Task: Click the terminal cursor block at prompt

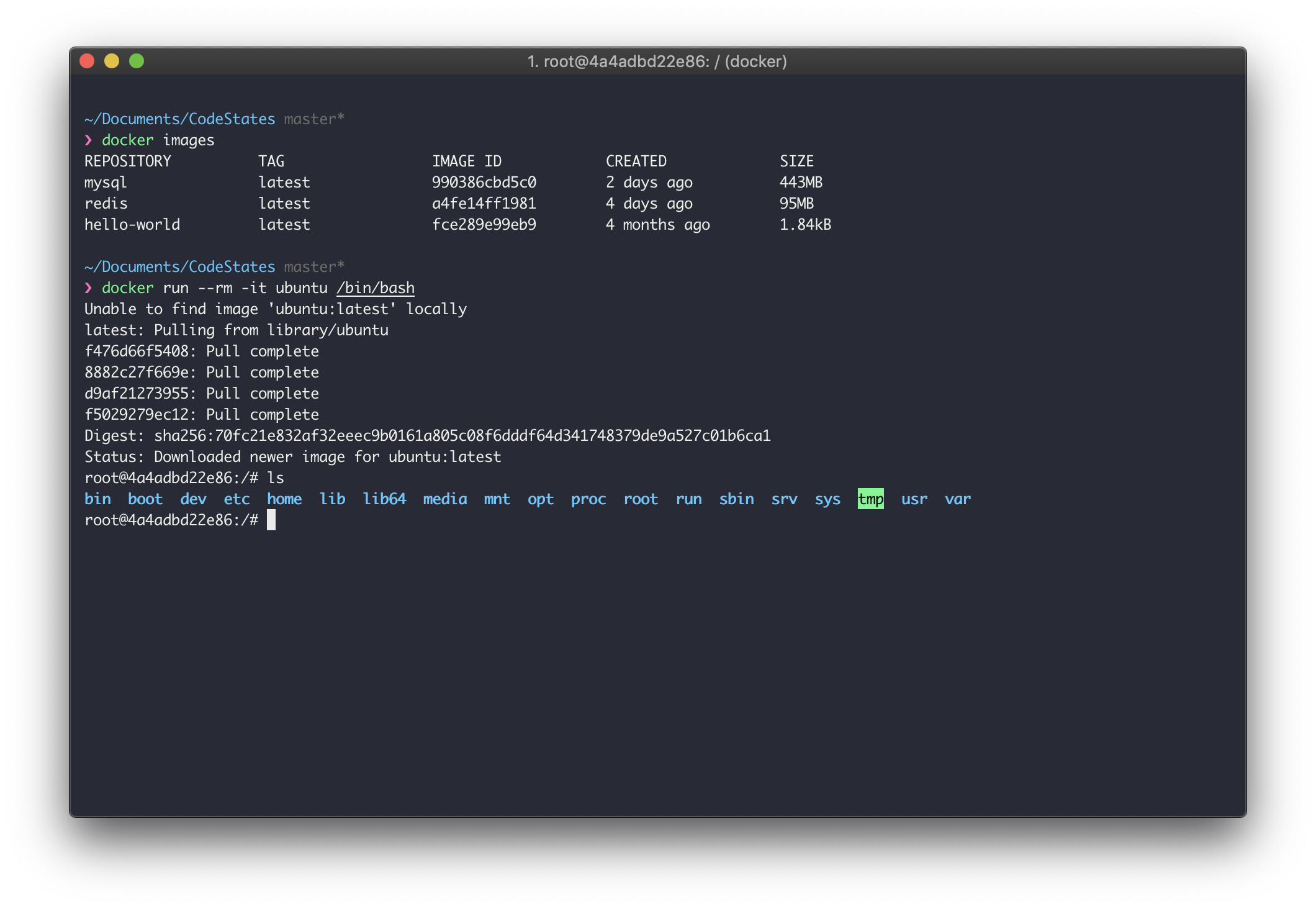Action: coord(271,520)
